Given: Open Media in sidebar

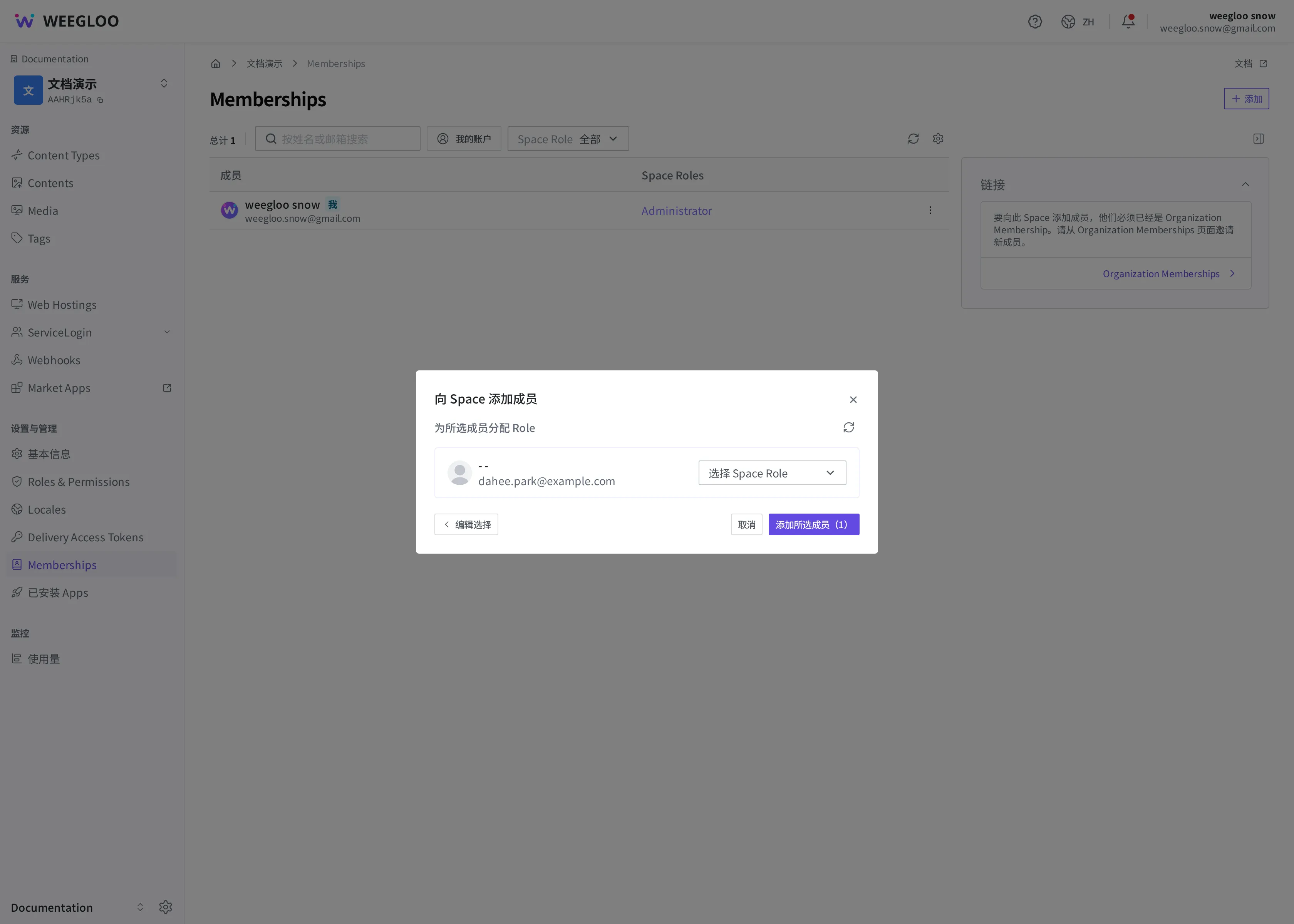Looking at the screenshot, I should click(91, 211).
